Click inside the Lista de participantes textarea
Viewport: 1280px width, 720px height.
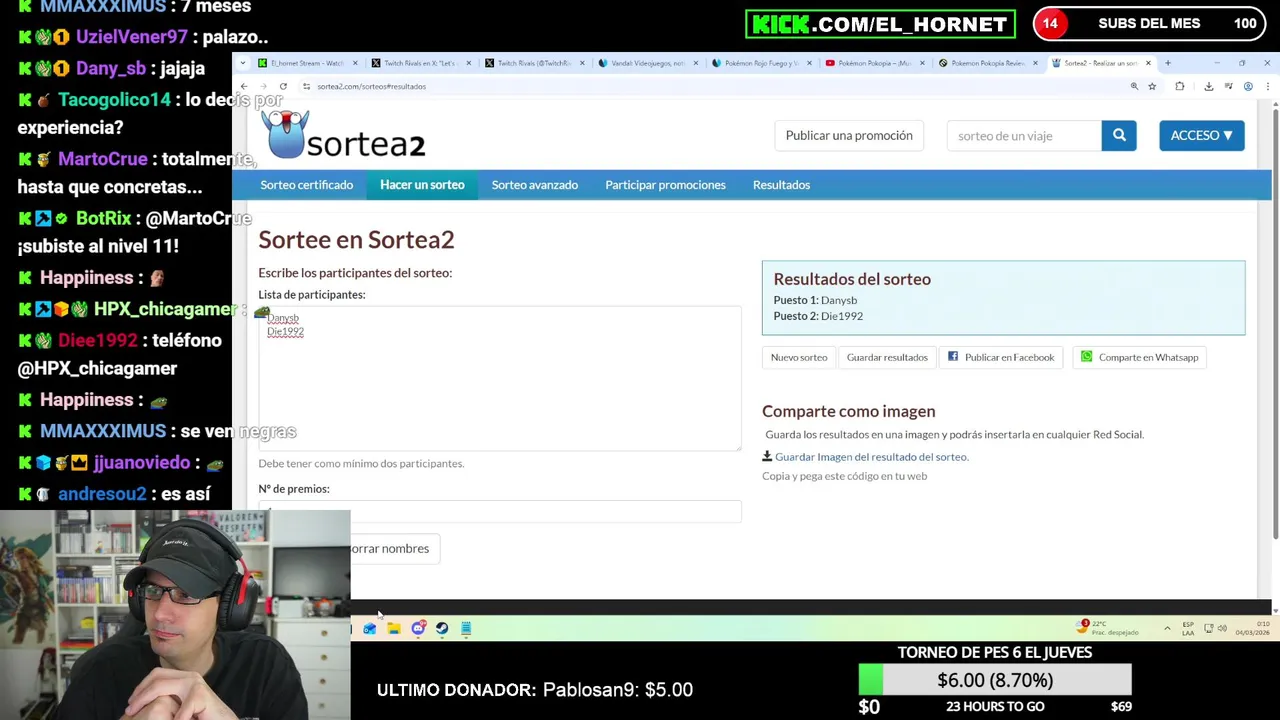pyautogui.click(x=499, y=378)
